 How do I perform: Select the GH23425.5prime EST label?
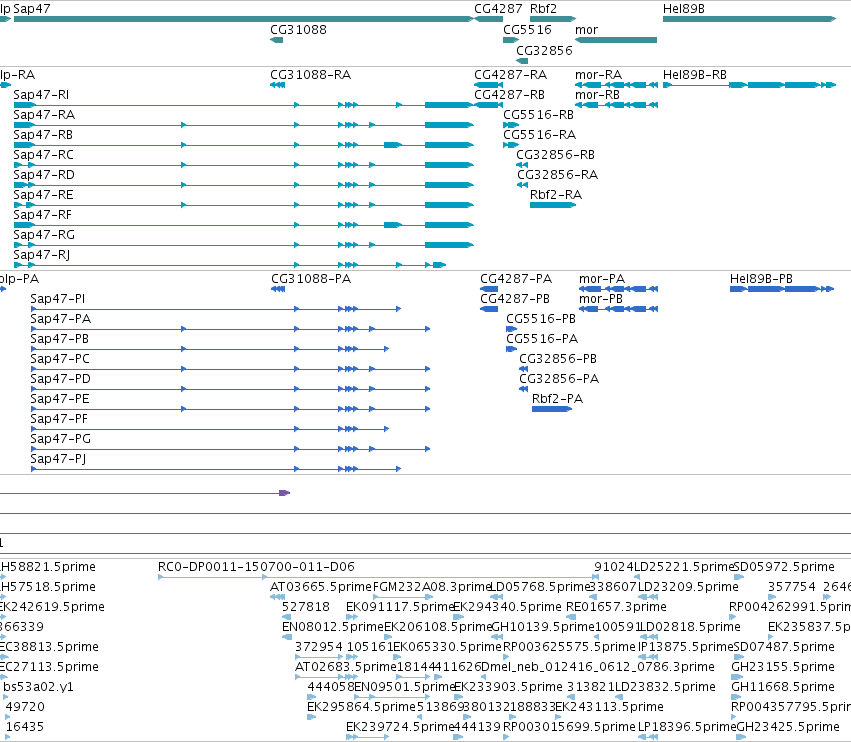(x=788, y=727)
